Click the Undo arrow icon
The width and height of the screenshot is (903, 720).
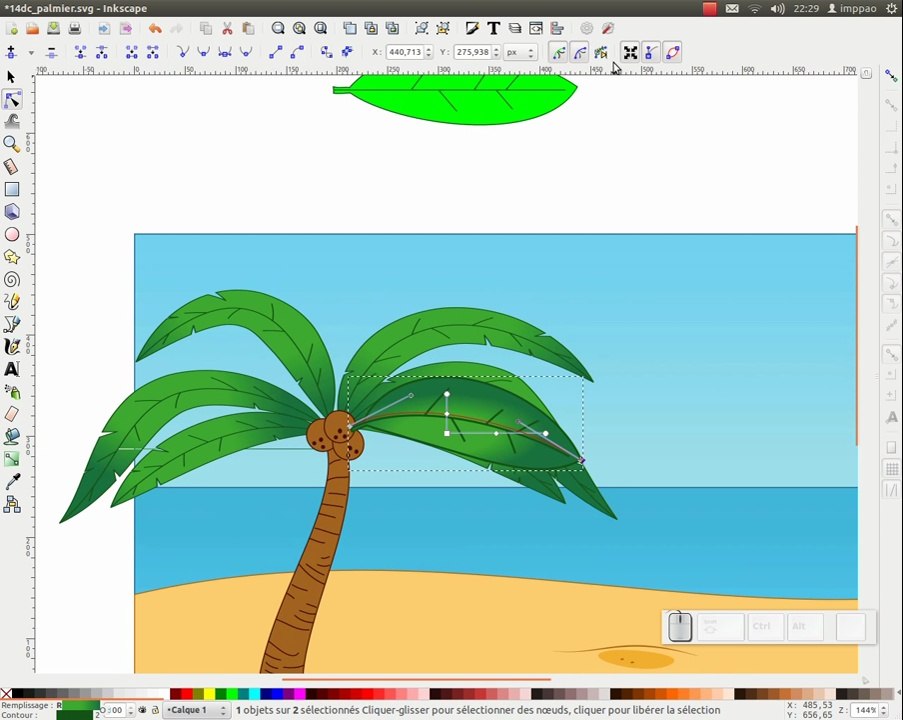click(154, 28)
